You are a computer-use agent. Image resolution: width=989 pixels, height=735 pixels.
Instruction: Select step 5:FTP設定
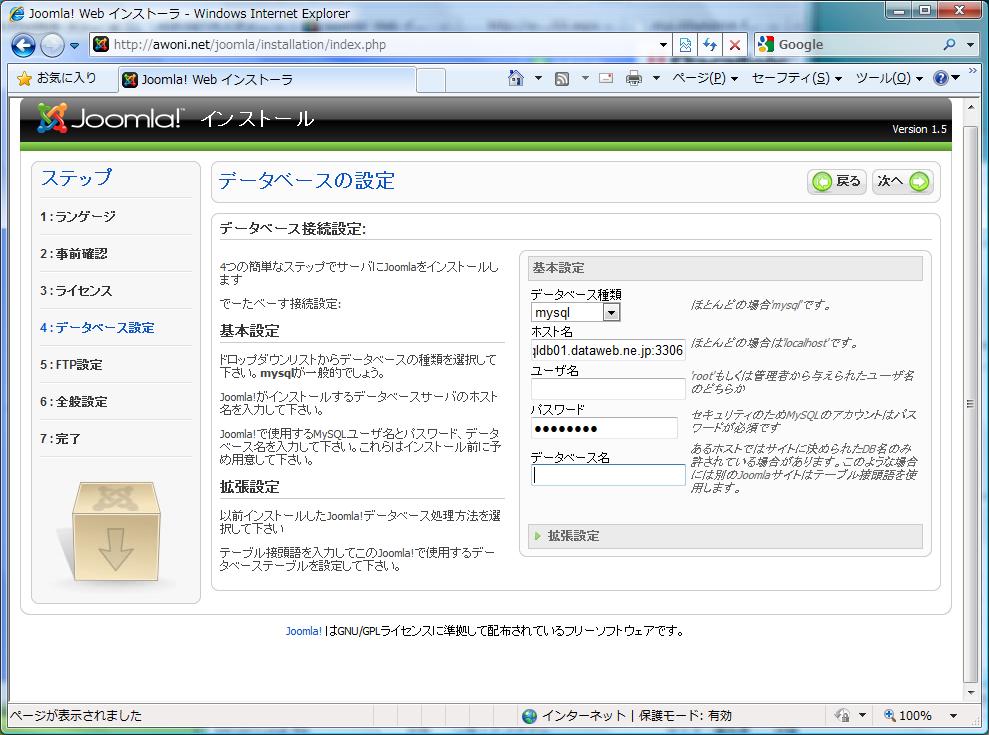[71, 365]
